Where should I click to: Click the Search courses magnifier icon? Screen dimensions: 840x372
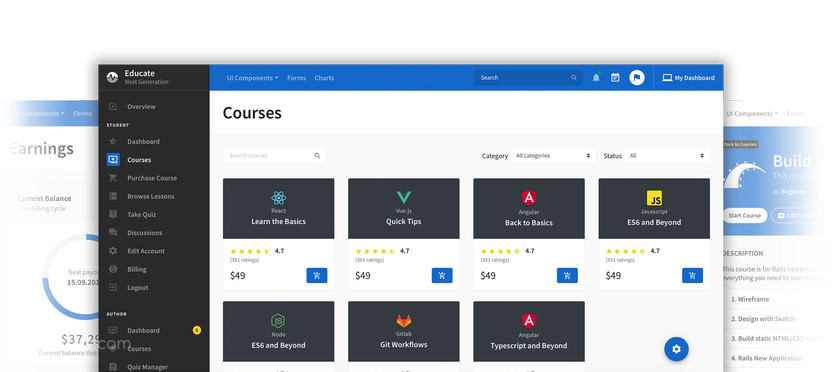pyautogui.click(x=317, y=155)
